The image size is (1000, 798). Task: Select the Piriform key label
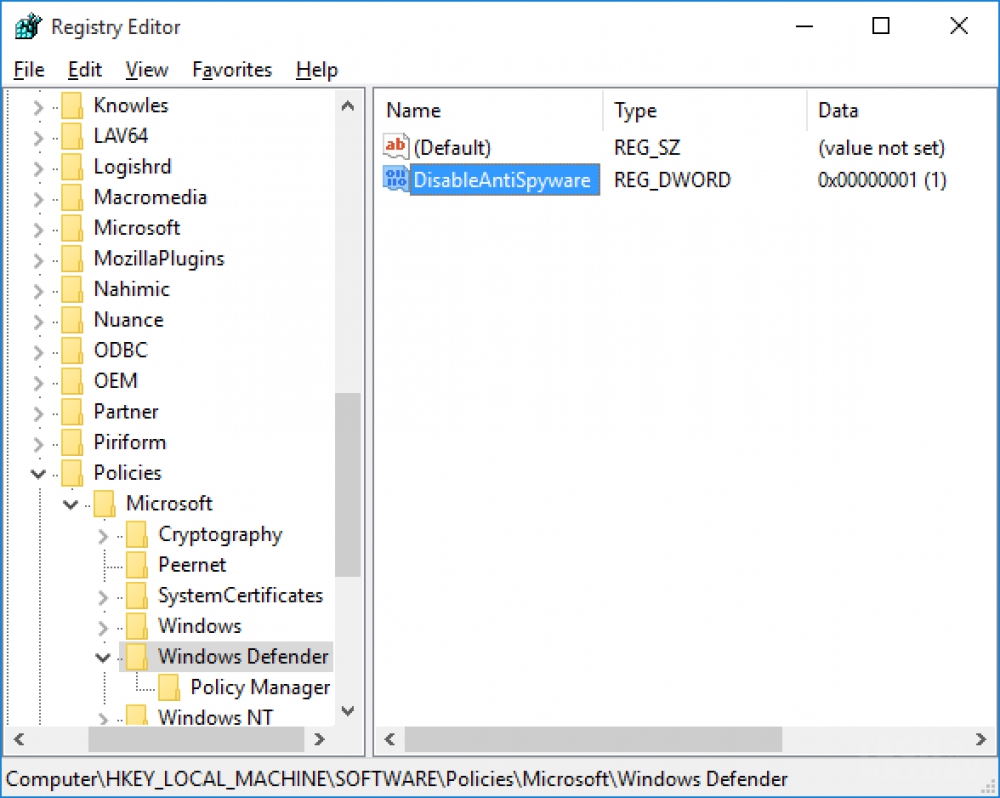(129, 442)
